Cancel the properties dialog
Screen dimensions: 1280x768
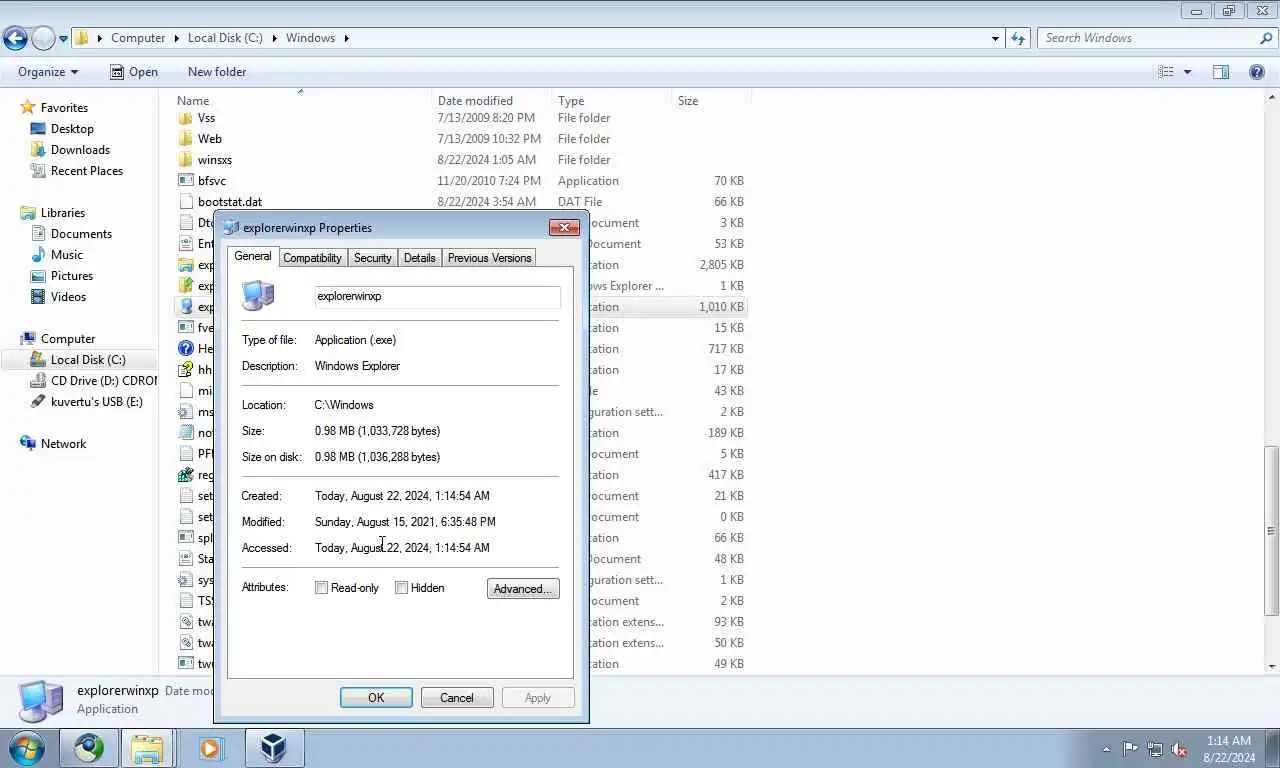457,698
